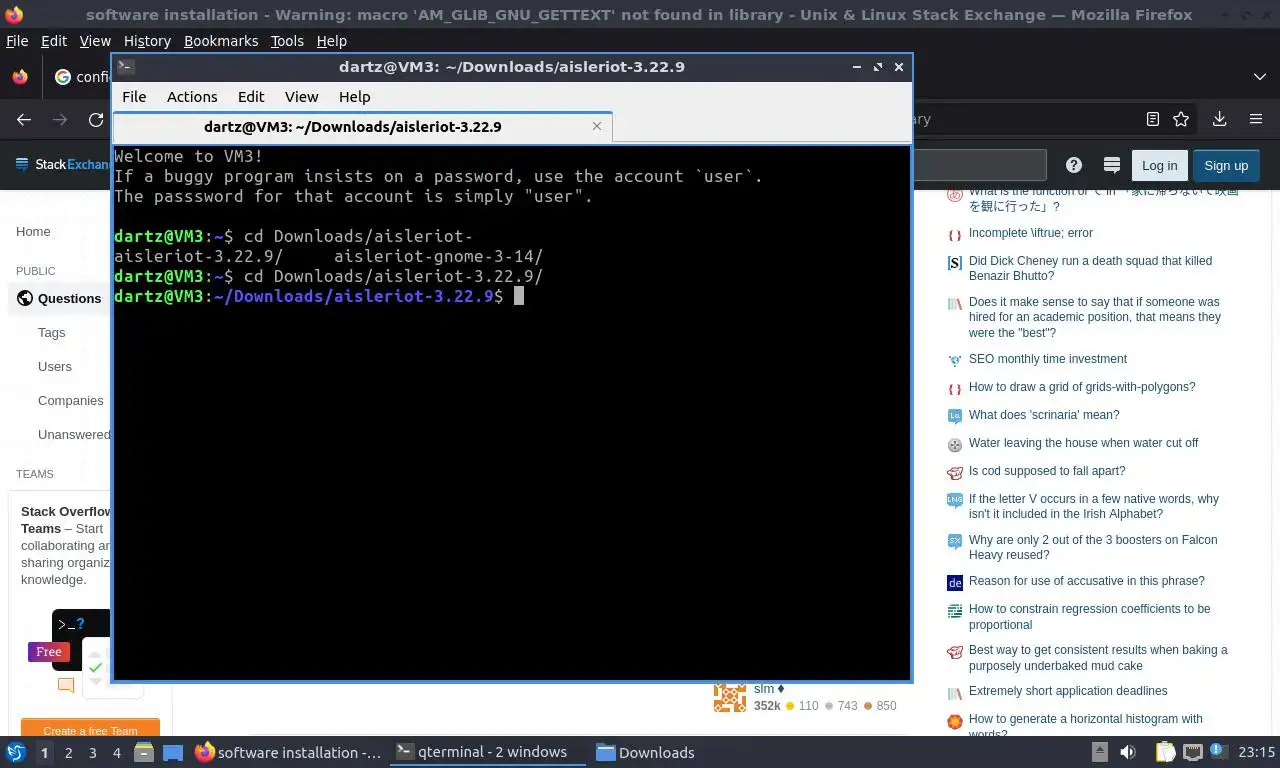Viewport: 1280px width, 768px height.
Task: Open file manager drawer icon in taskbar
Action: (x=144, y=752)
